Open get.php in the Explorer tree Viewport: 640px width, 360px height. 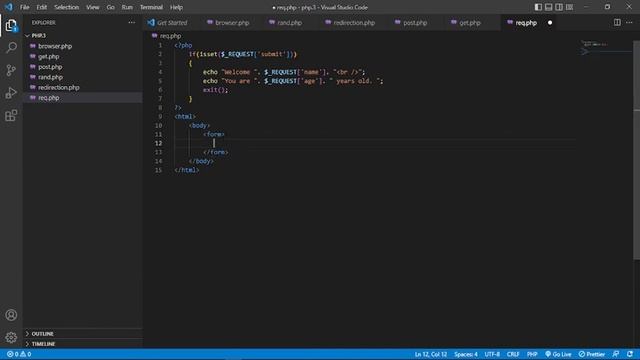(x=49, y=56)
